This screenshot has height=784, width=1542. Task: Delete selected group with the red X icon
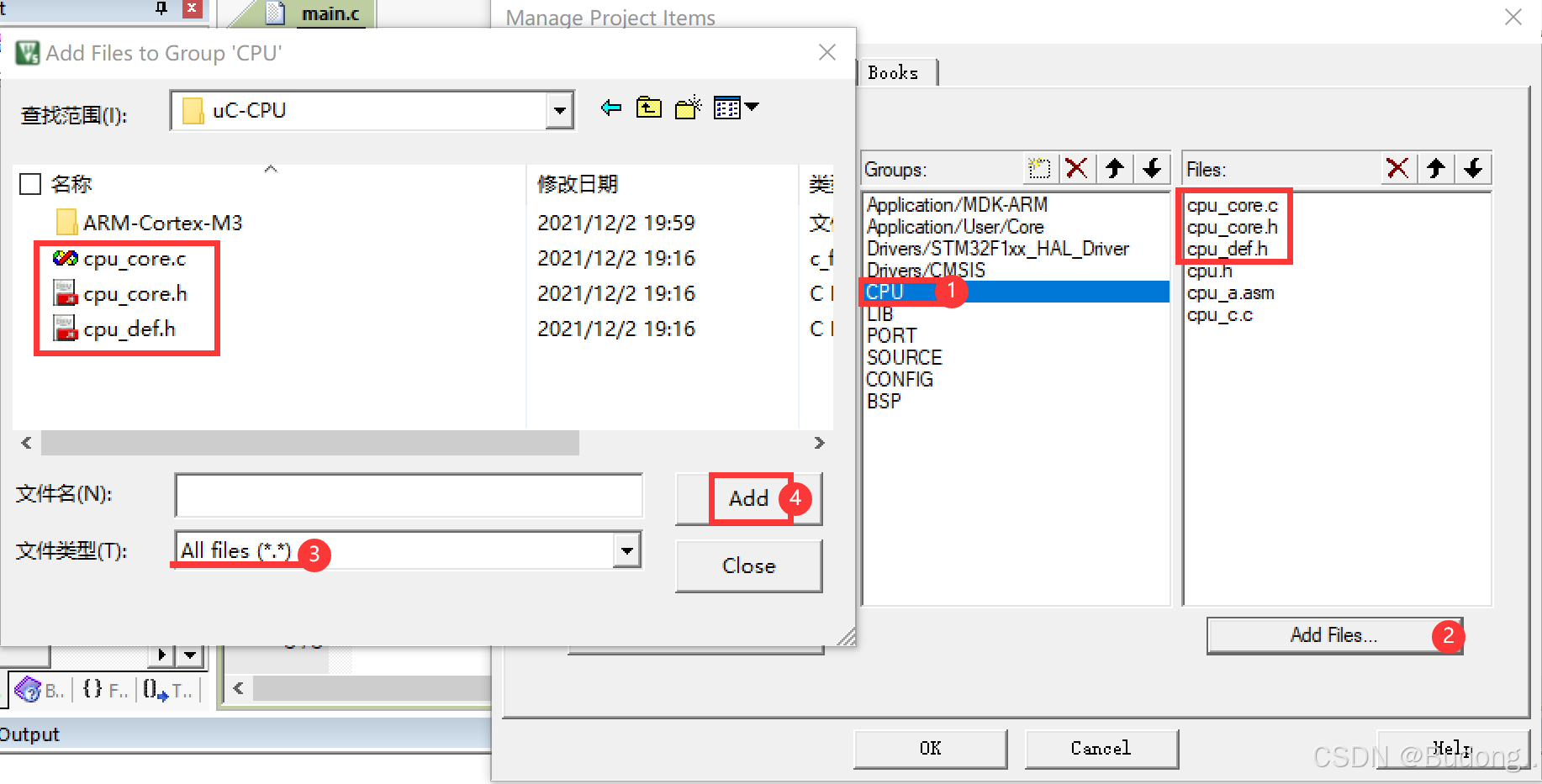1077,168
